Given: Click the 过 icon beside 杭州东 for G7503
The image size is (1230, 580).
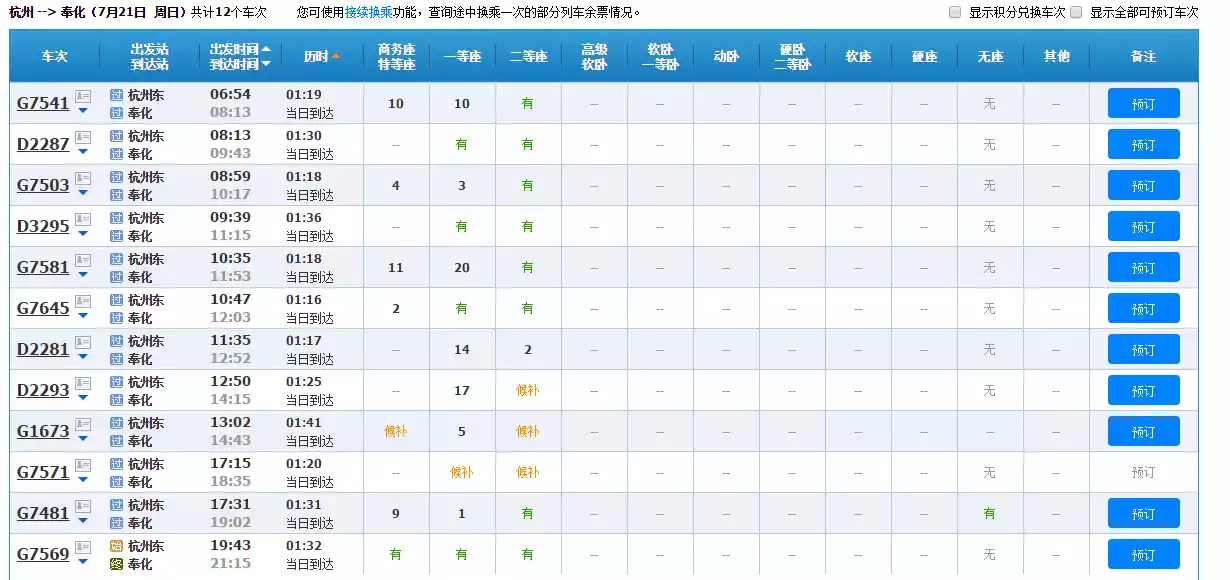Looking at the screenshot, I should [x=116, y=177].
